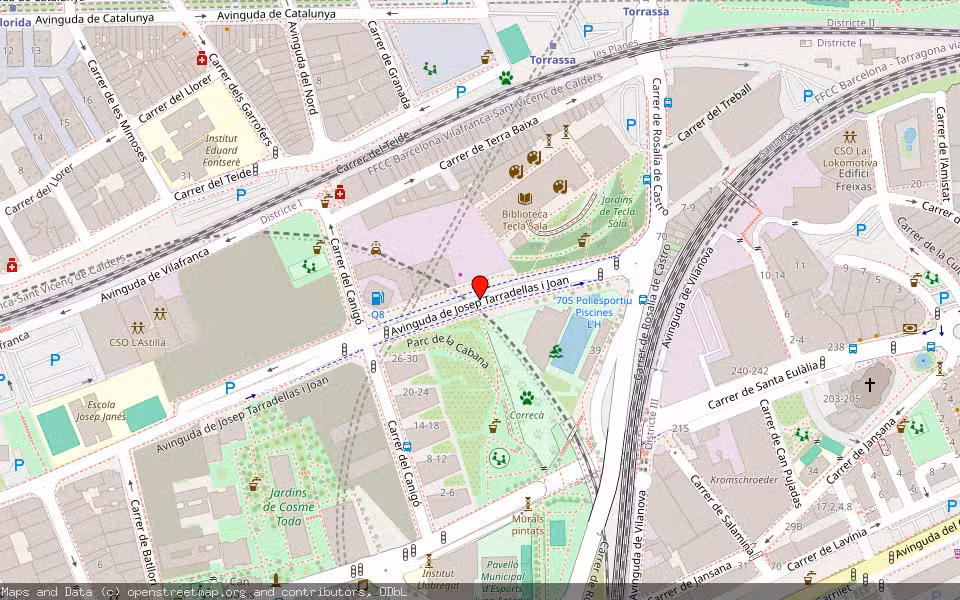Viewport: 960px width, 600px height.
Task: Click the church cross icon near Carrer de Jansana
Action: tap(869, 384)
